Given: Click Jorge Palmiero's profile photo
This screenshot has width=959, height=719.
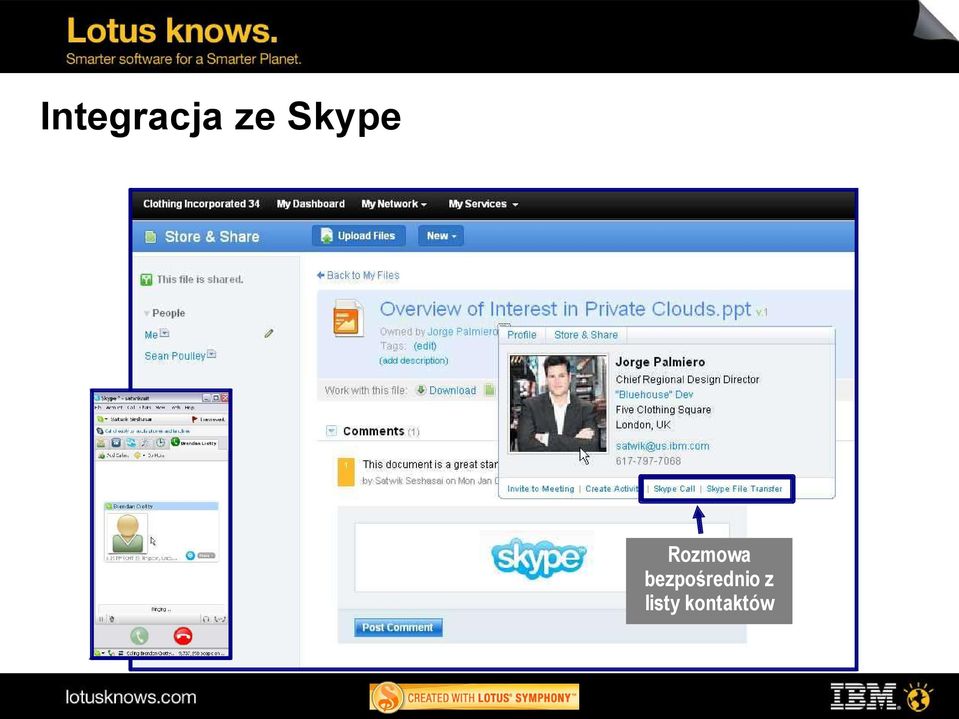Looking at the screenshot, I should point(558,404).
